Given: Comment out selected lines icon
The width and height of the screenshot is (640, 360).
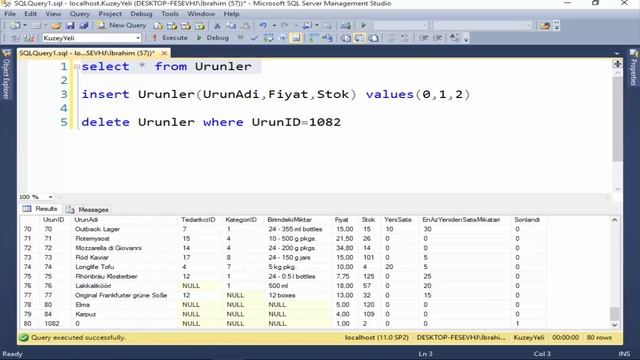Looking at the screenshot, I should click(391, 38).
